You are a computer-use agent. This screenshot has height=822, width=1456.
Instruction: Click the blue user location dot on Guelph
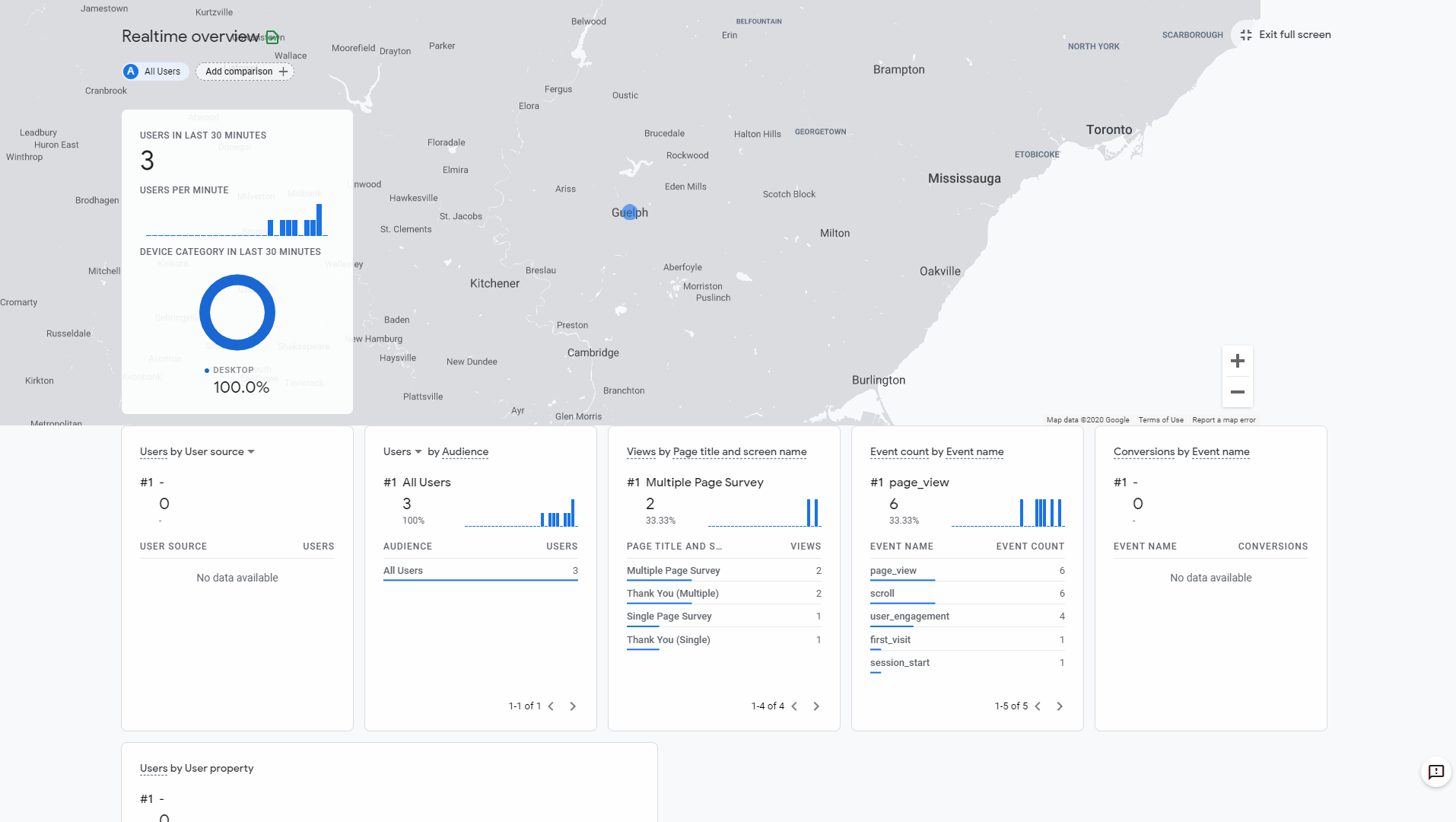629,212
